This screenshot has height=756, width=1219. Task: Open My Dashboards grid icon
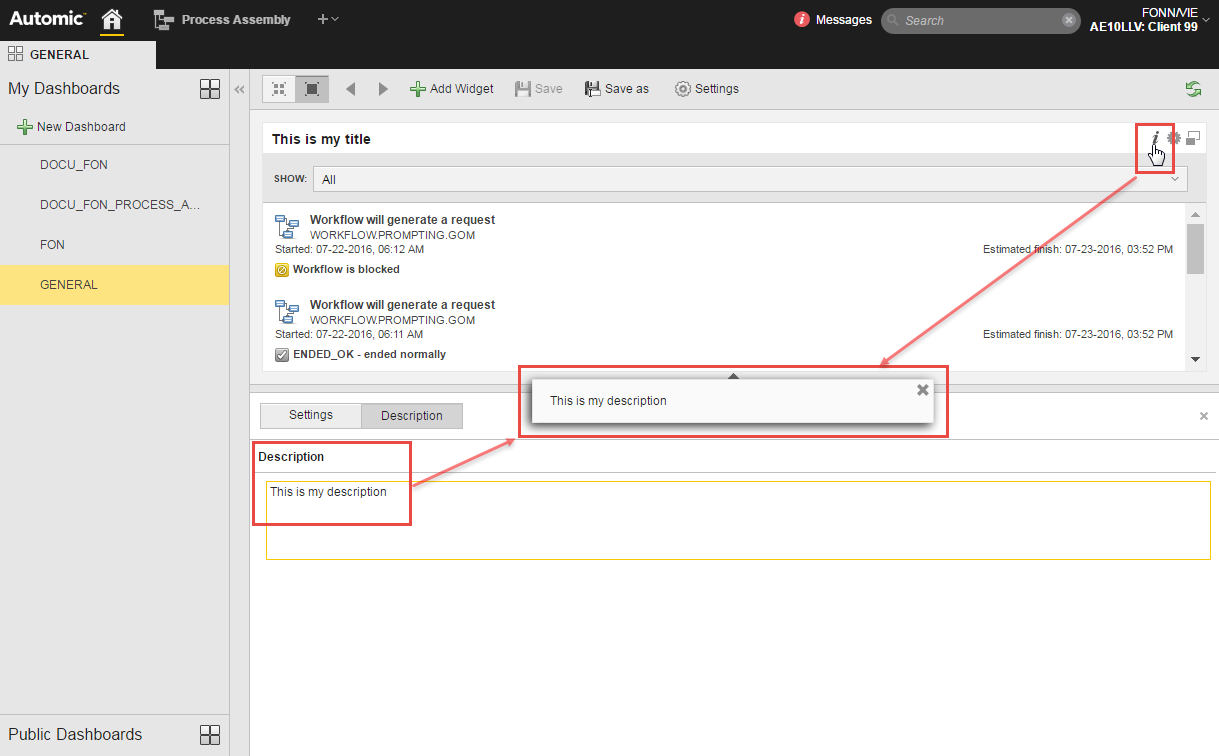point(210,89)
